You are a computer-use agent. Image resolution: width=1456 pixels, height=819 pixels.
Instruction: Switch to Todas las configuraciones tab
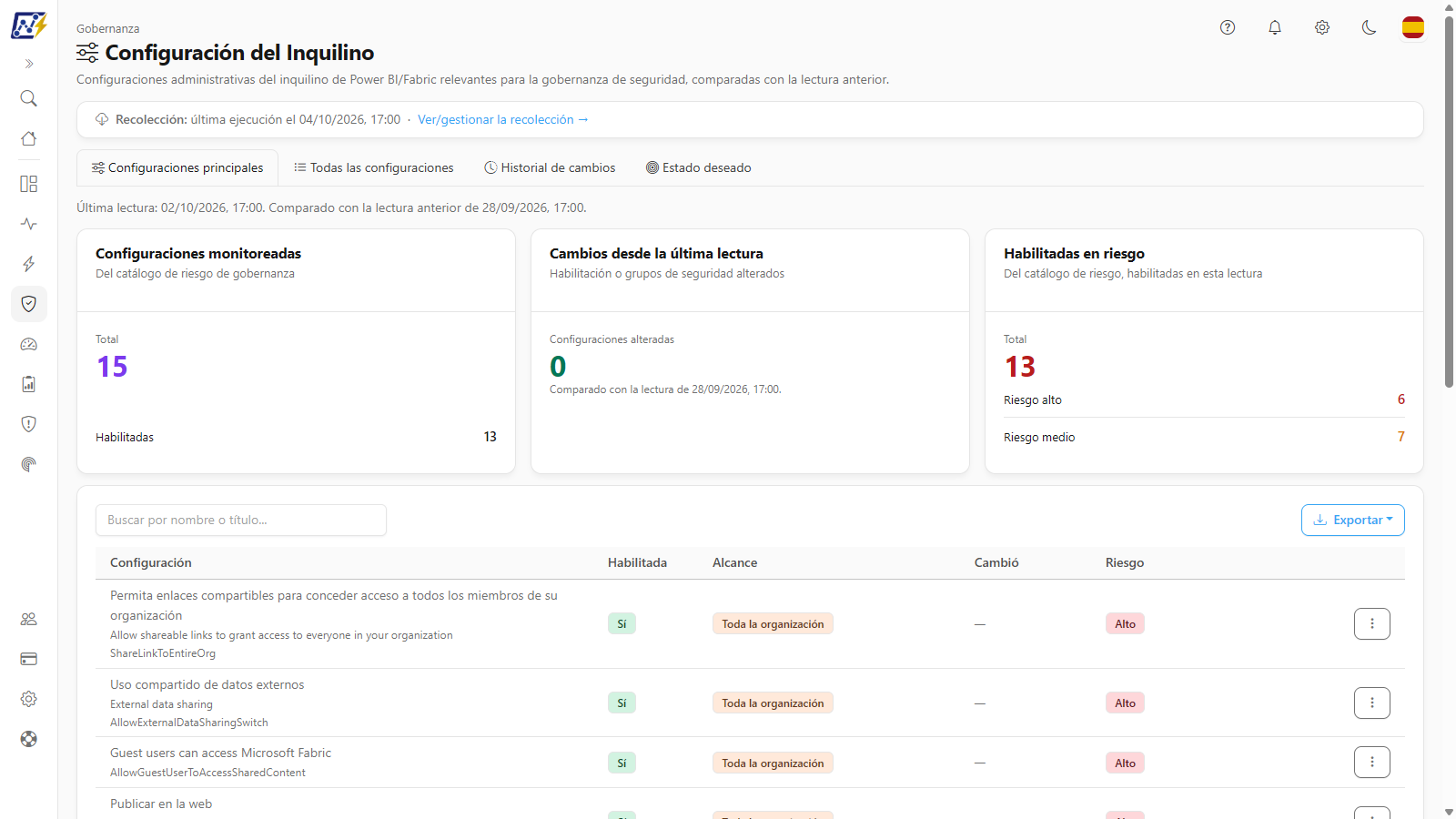tap(374, 167)
